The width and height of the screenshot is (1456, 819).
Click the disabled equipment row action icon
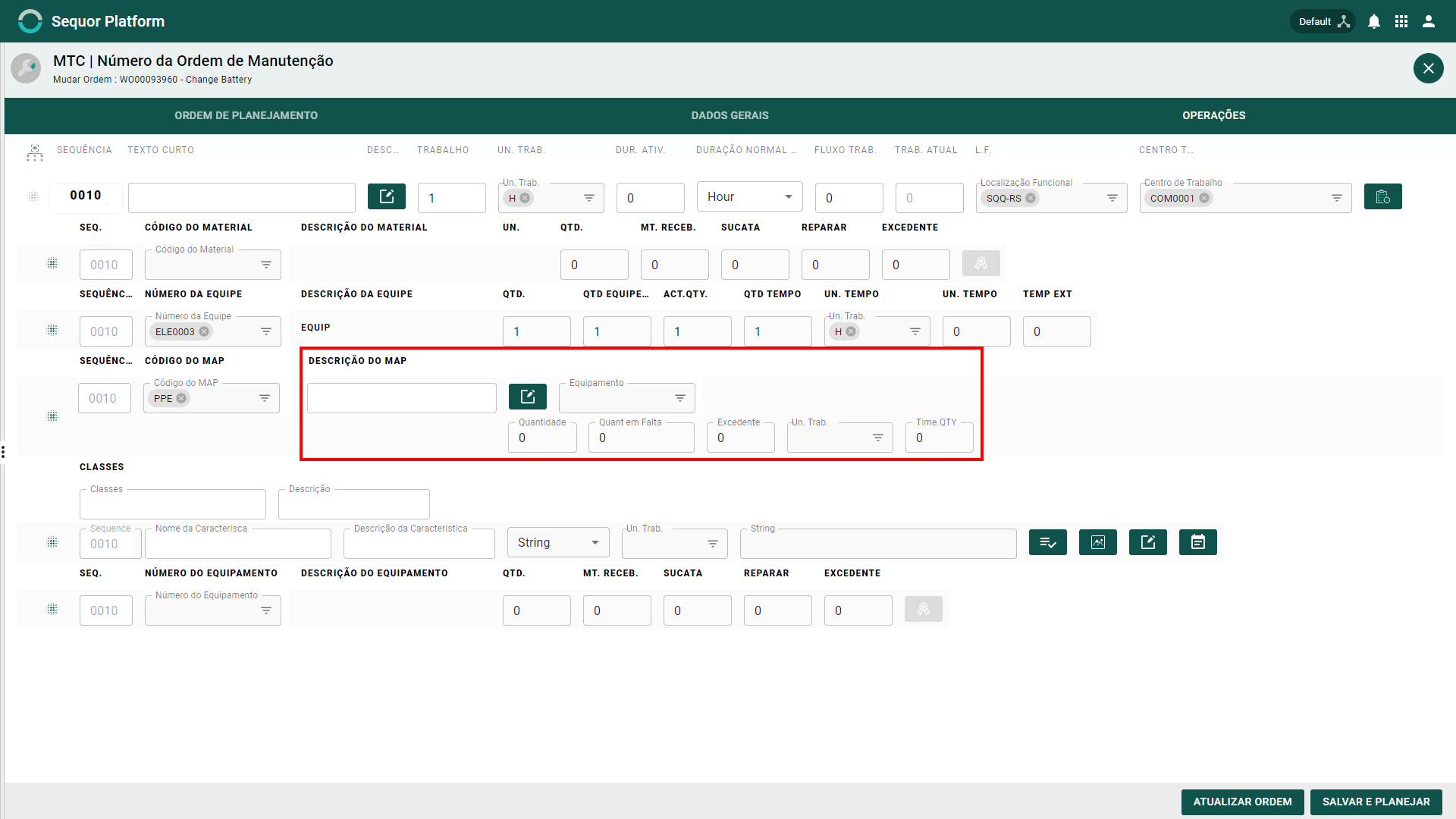(923, 609)
